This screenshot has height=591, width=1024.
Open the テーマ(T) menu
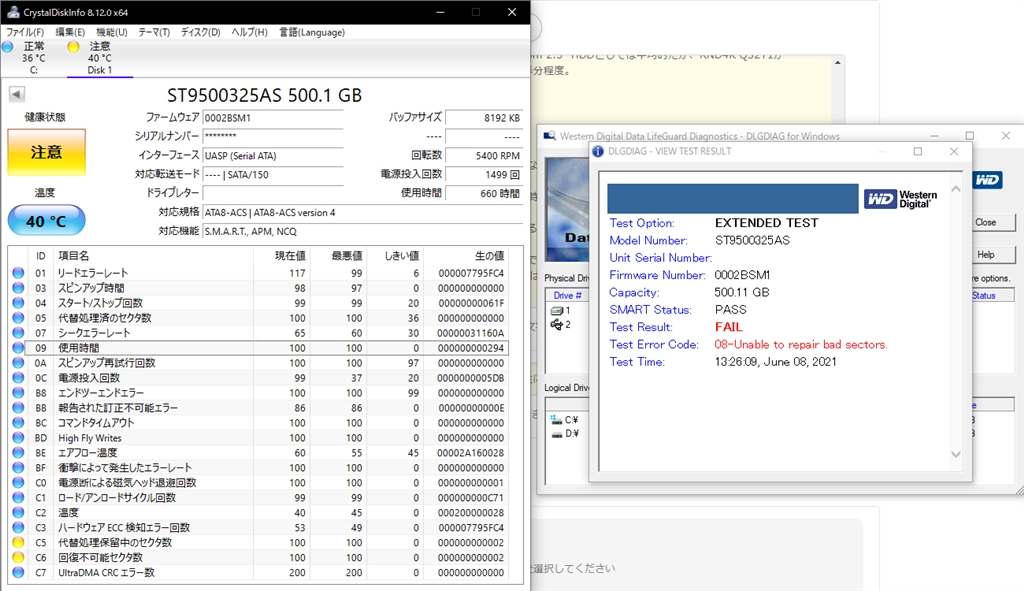(x=154, y=32)
